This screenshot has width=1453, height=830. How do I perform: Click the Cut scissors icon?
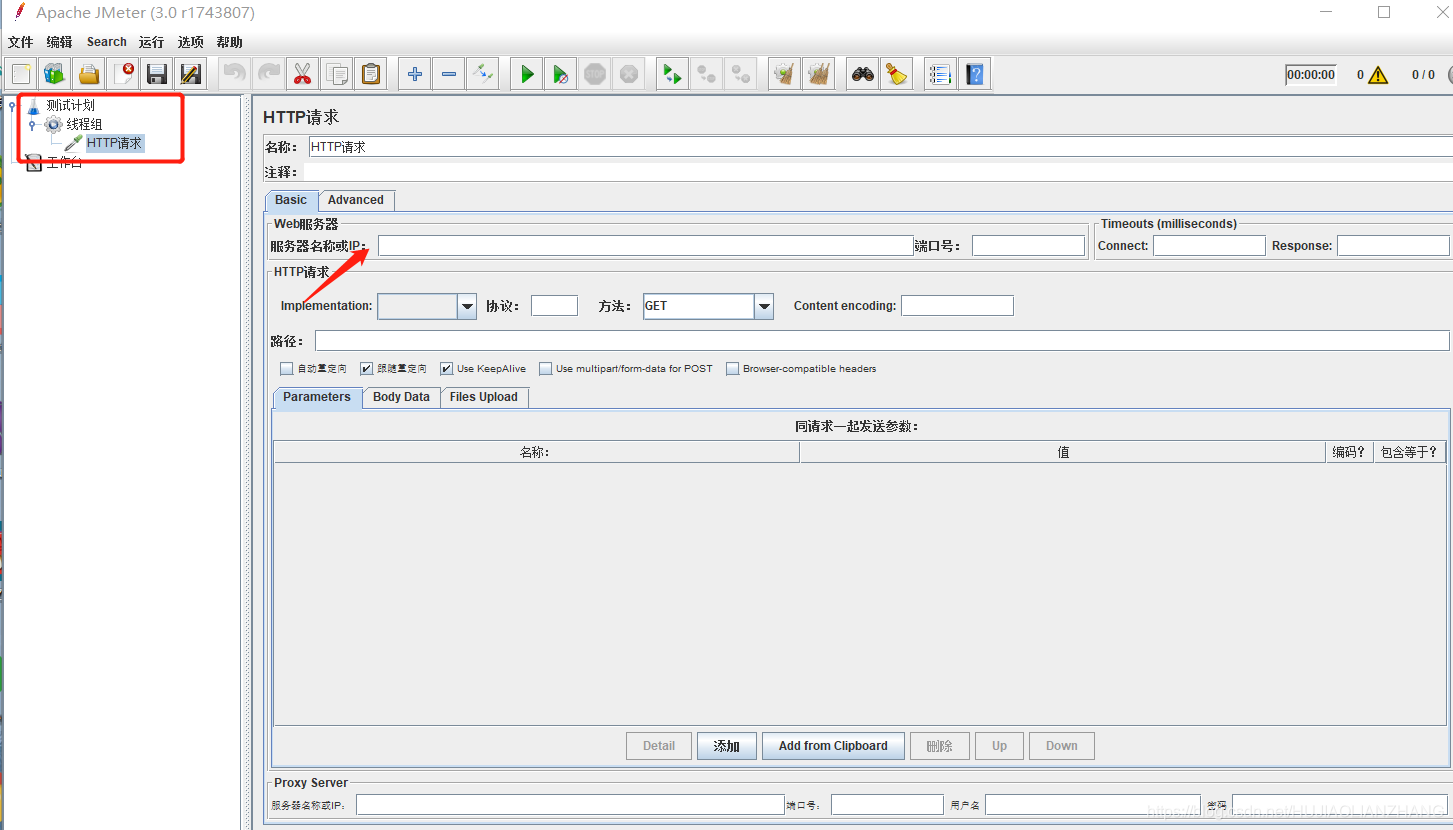pos(302,74)
